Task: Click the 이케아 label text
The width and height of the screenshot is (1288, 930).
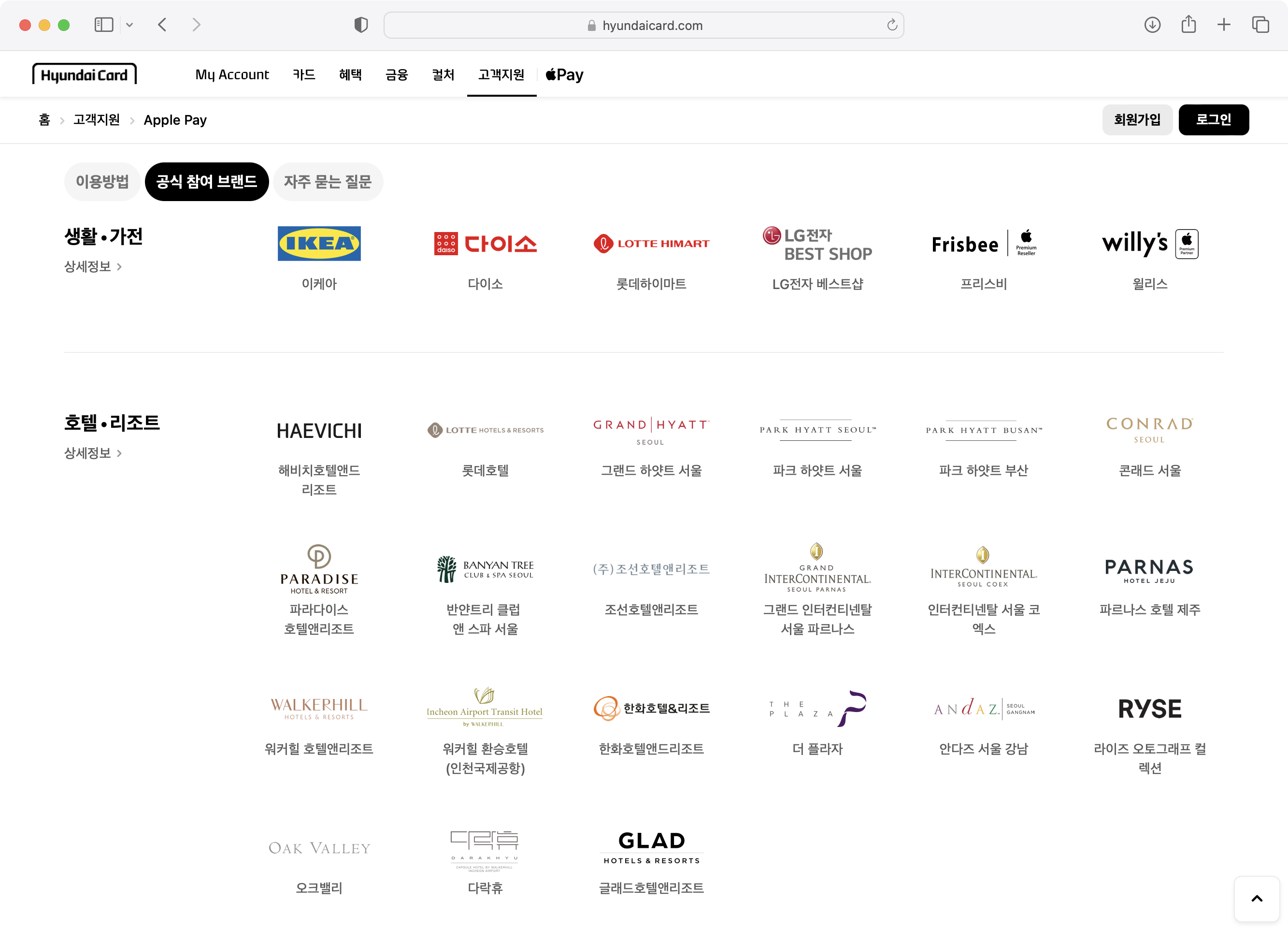Action: (x=319, y=284)
